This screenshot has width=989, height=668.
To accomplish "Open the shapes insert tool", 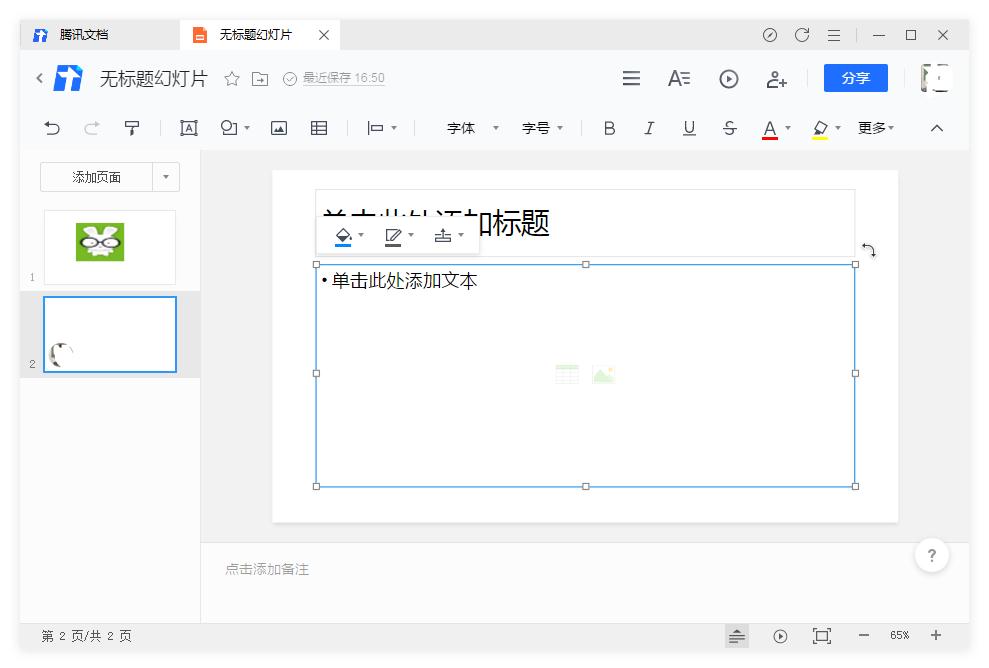I will (x=229, y=128).
